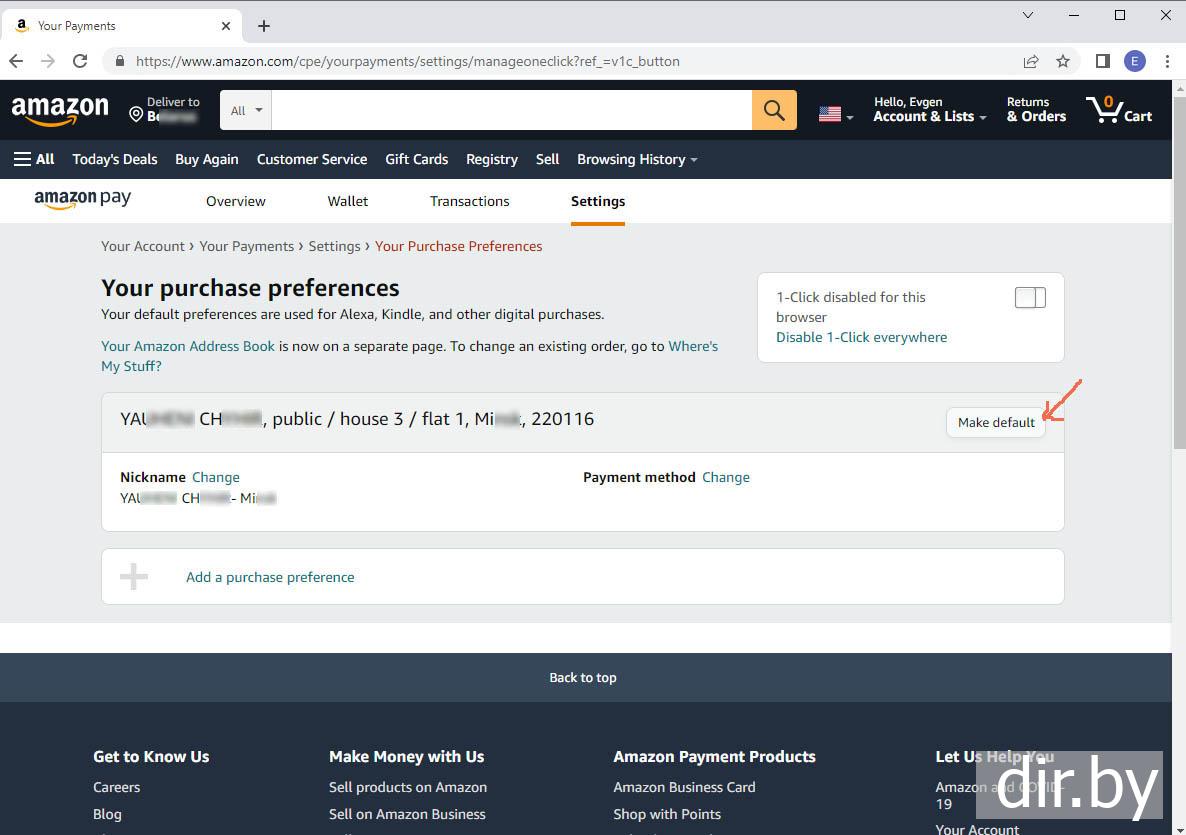Screen dimensions: 1186x835
Task: Open the US flag language dropdown
Action: [x=835, y=115]
